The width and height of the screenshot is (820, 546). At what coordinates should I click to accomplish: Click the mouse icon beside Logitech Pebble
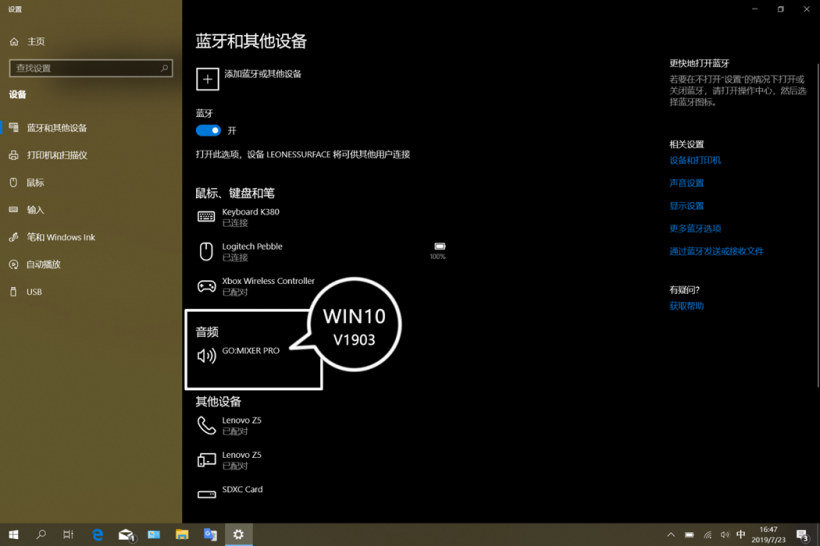click(x=206, y=252)
